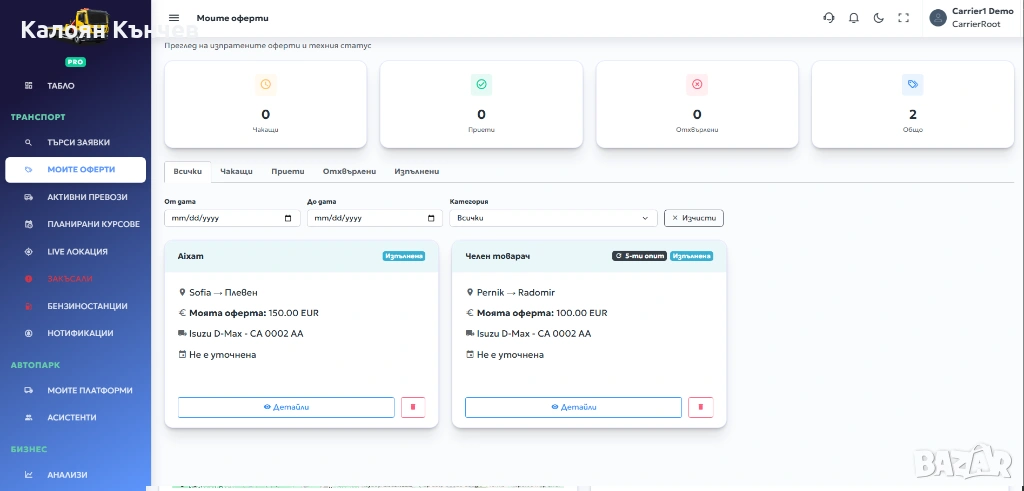Delete the Aixam offer with trash button
1024x491 pixels.
point(413,407)
